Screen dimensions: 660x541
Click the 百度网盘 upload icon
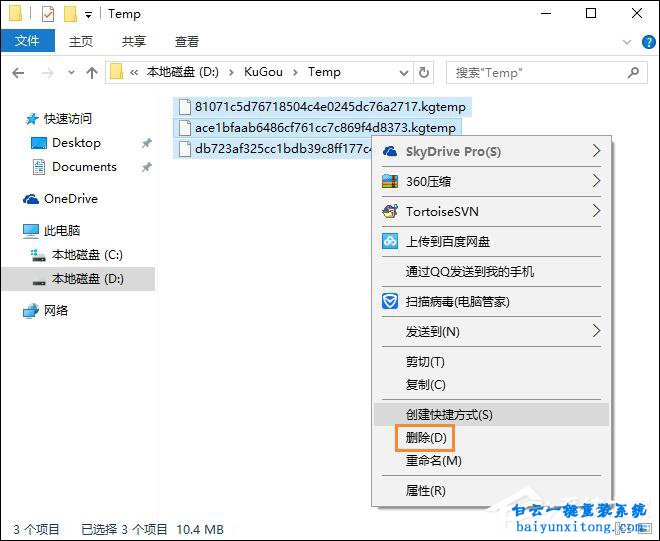(x=390, y=241)
